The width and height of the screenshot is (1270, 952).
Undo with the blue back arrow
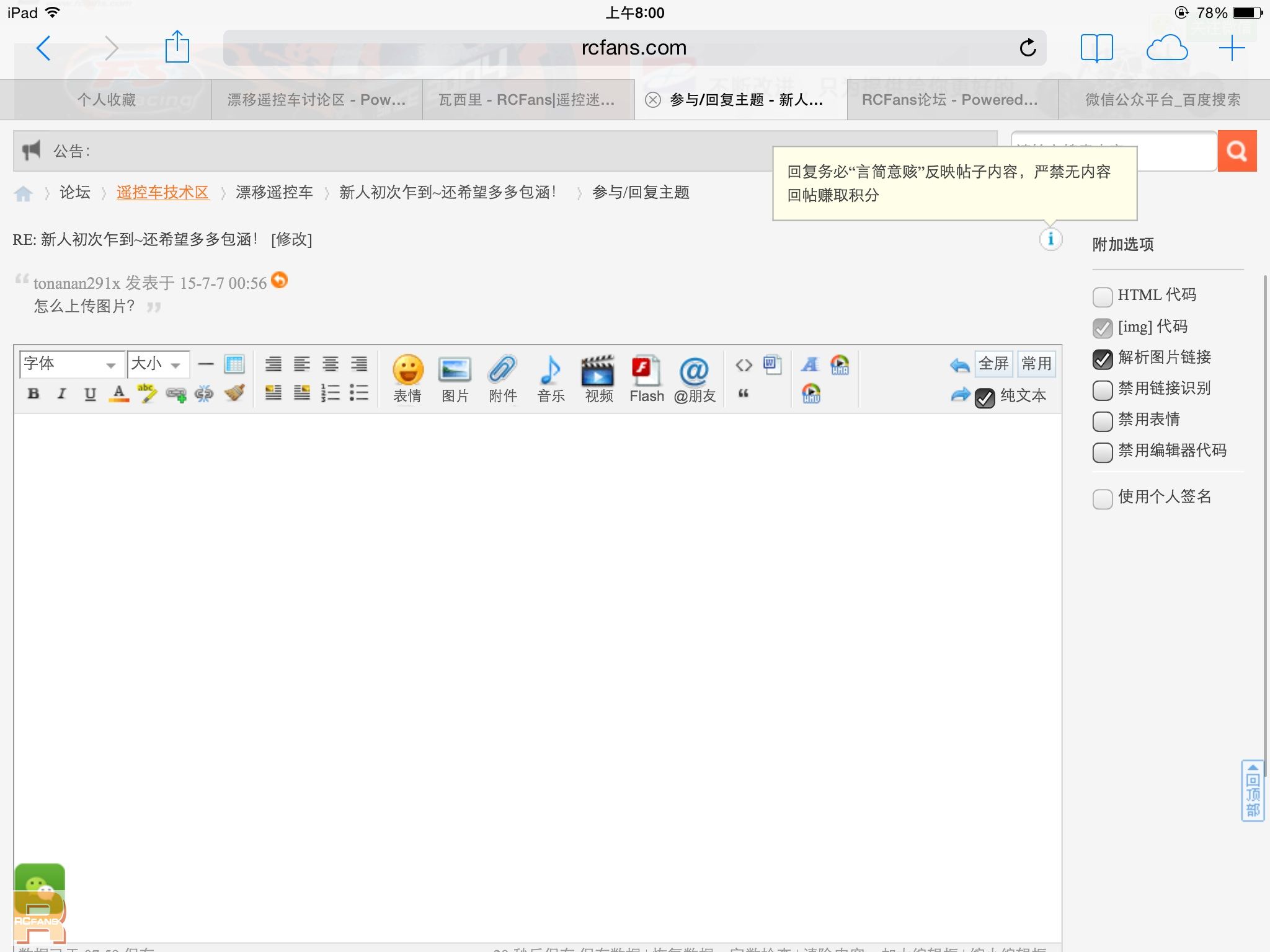tap(959, 366)
